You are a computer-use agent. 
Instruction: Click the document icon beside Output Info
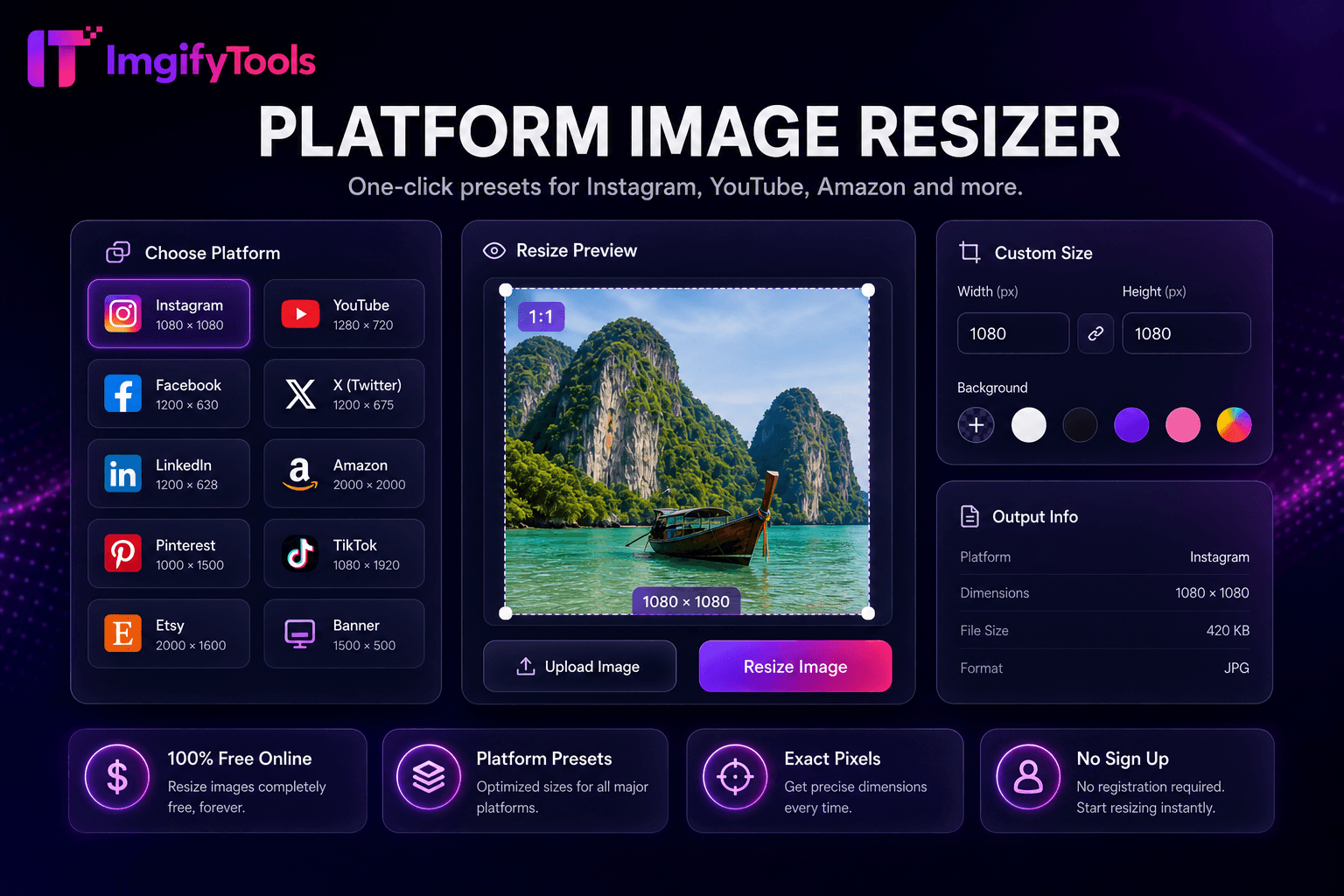pos(969,516)
